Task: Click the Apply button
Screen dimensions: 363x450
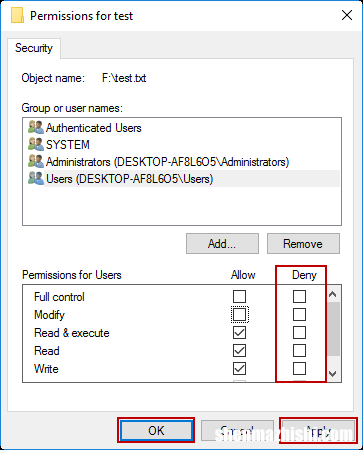Action: pyautogui.click(x=318, y=430)
